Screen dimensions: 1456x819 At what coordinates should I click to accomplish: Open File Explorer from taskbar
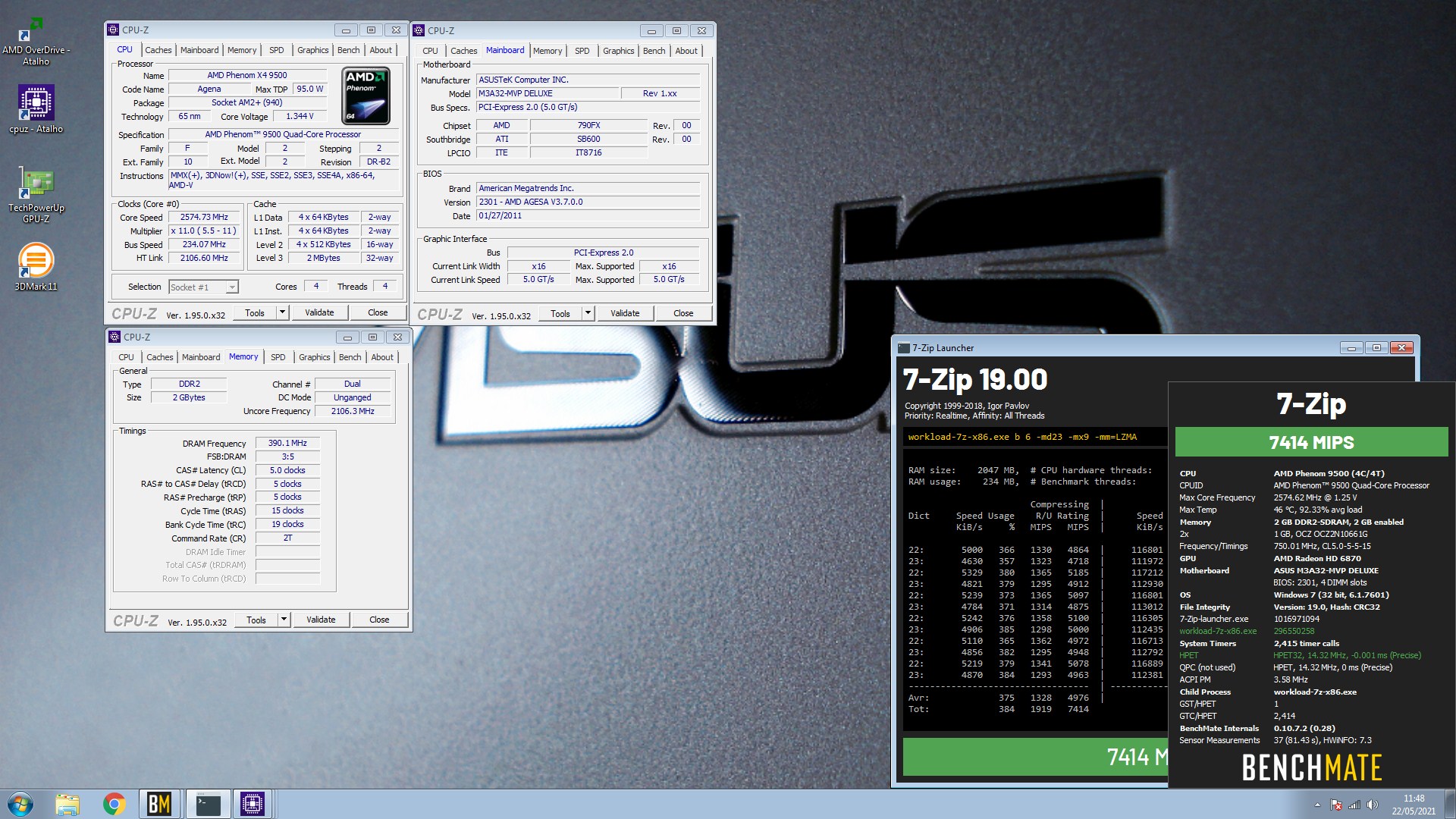click(x=67, y=804)
